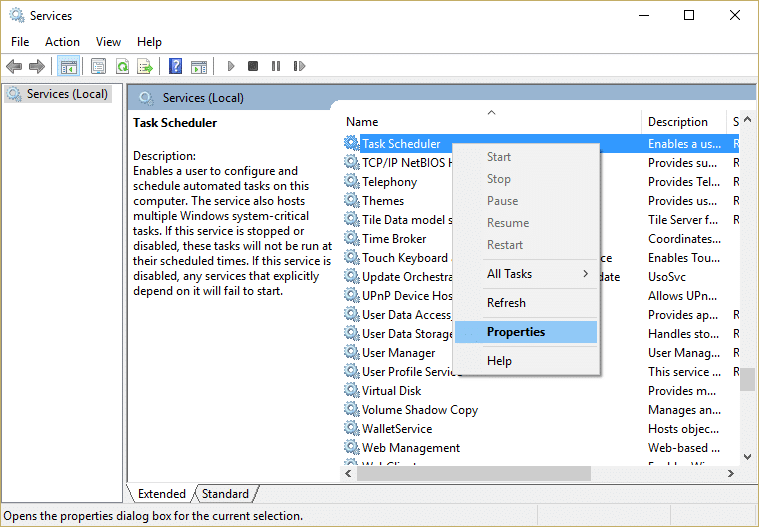Click the Forward arrow toolbar icon
The height and width of the screenshot is (527, 759).
pyautogui.click(x=37, y=66)
